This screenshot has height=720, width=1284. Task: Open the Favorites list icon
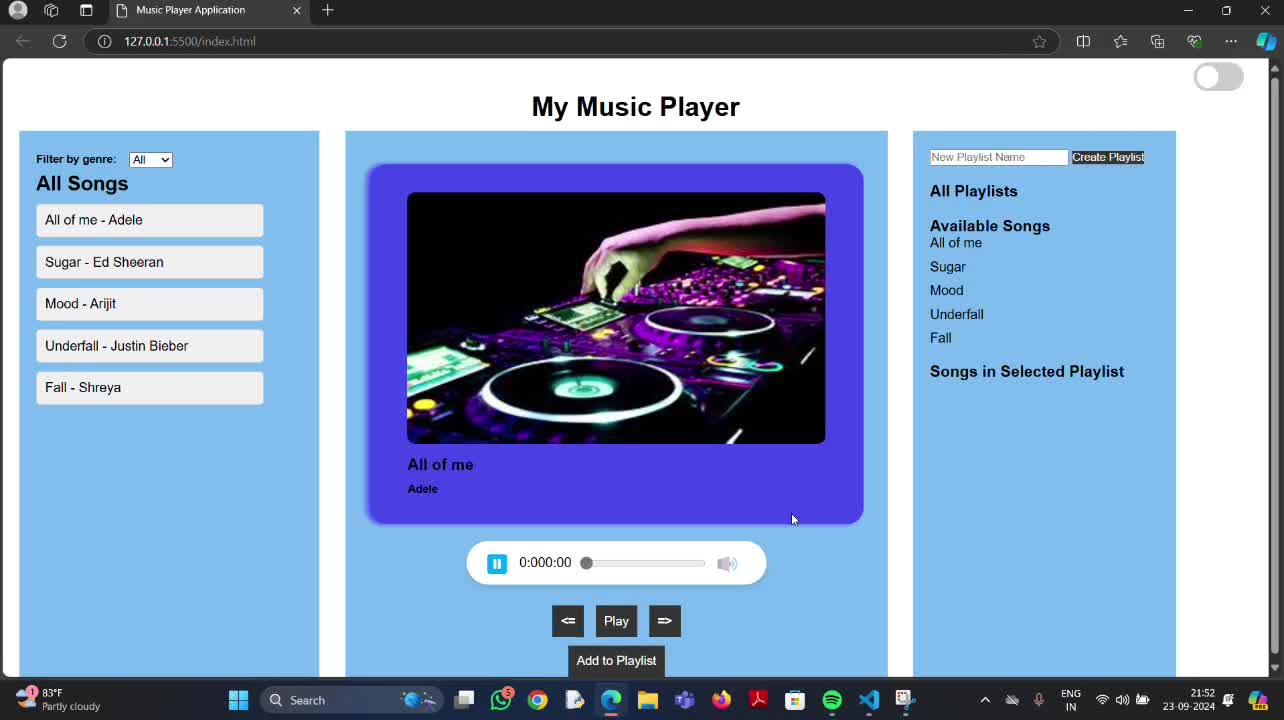(x=1120, y=41)
